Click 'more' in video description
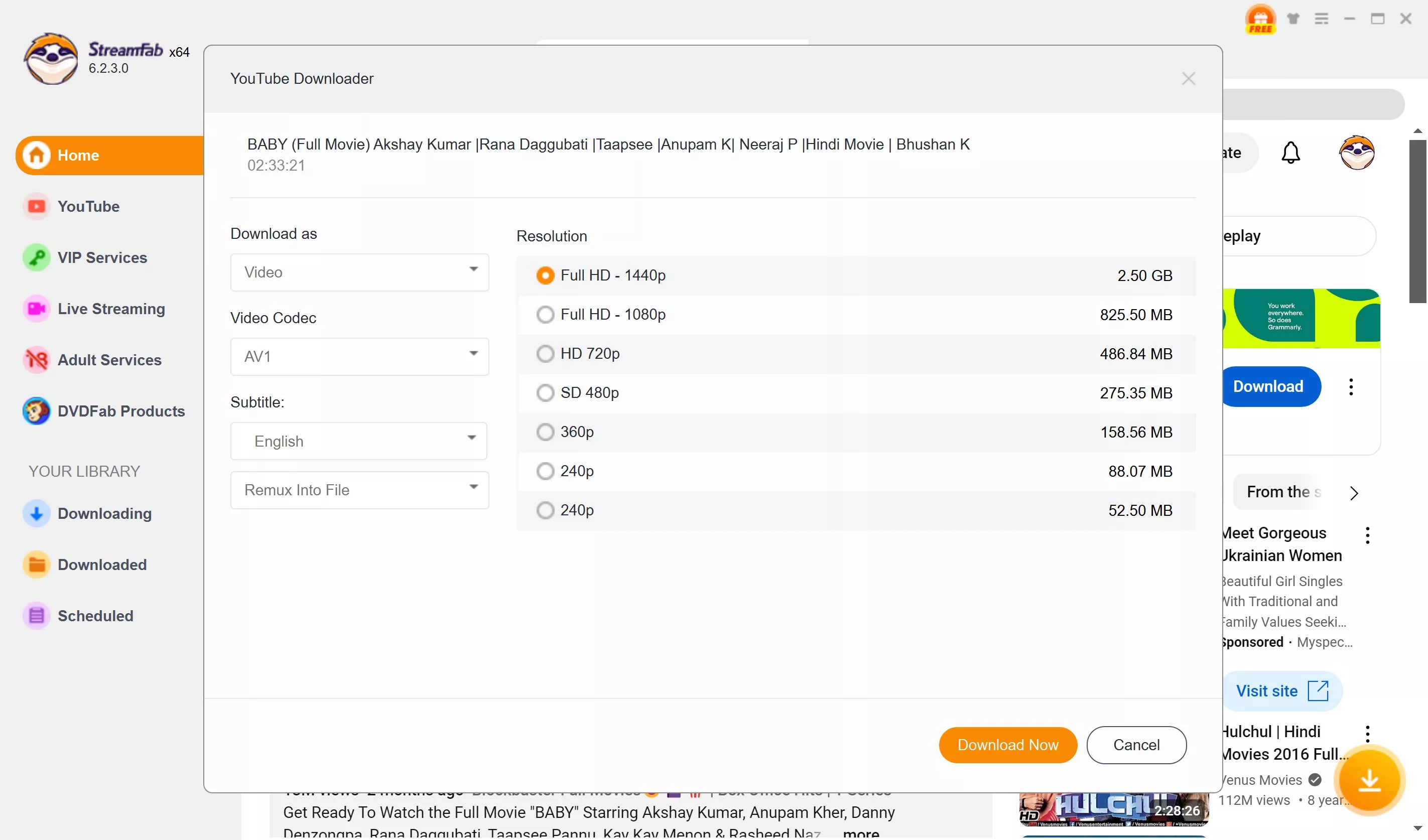 point(861,834)
